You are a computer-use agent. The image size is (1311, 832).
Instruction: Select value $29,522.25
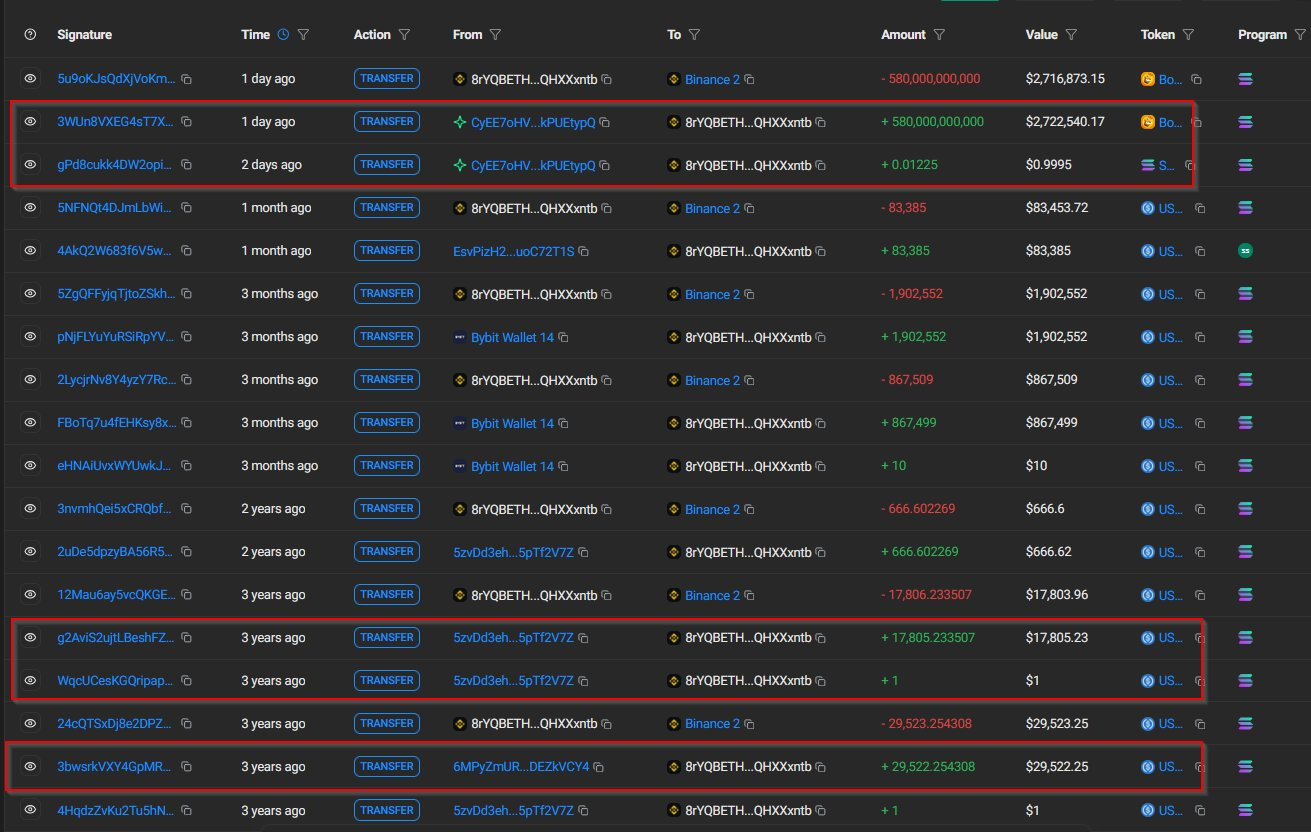tap(1057, 766)
